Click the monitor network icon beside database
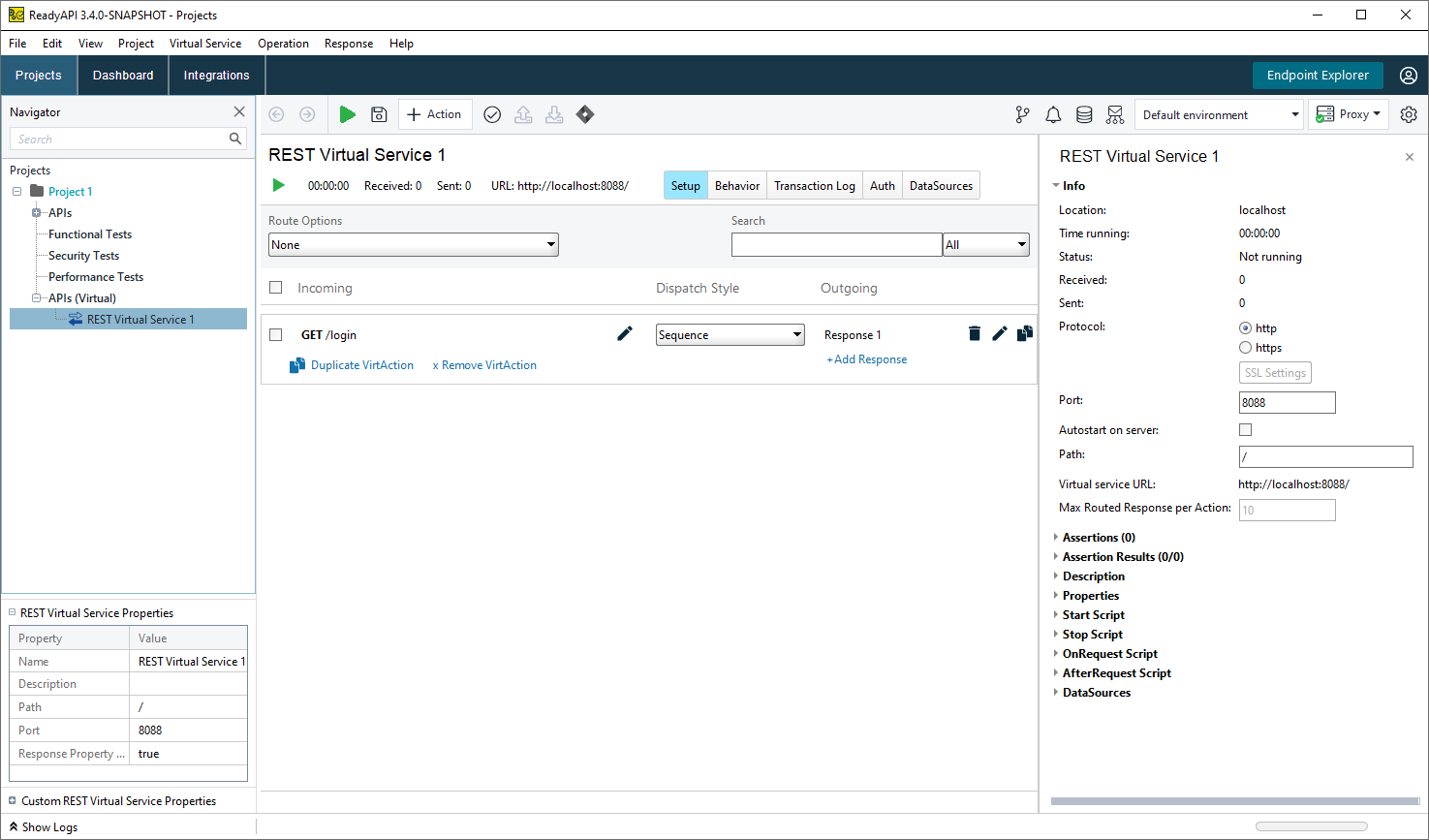The height and width of the screenshot is (840, 1429). [x=1115, y=114]
